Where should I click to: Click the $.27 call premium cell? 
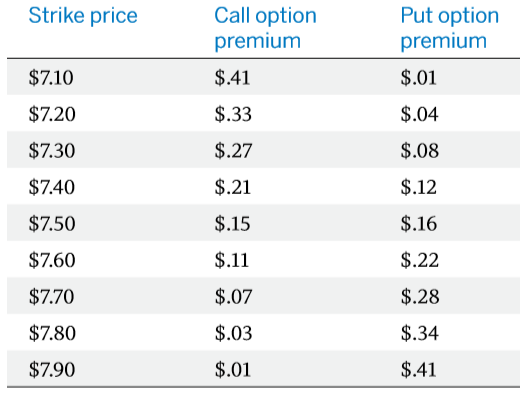pos(233,150)
